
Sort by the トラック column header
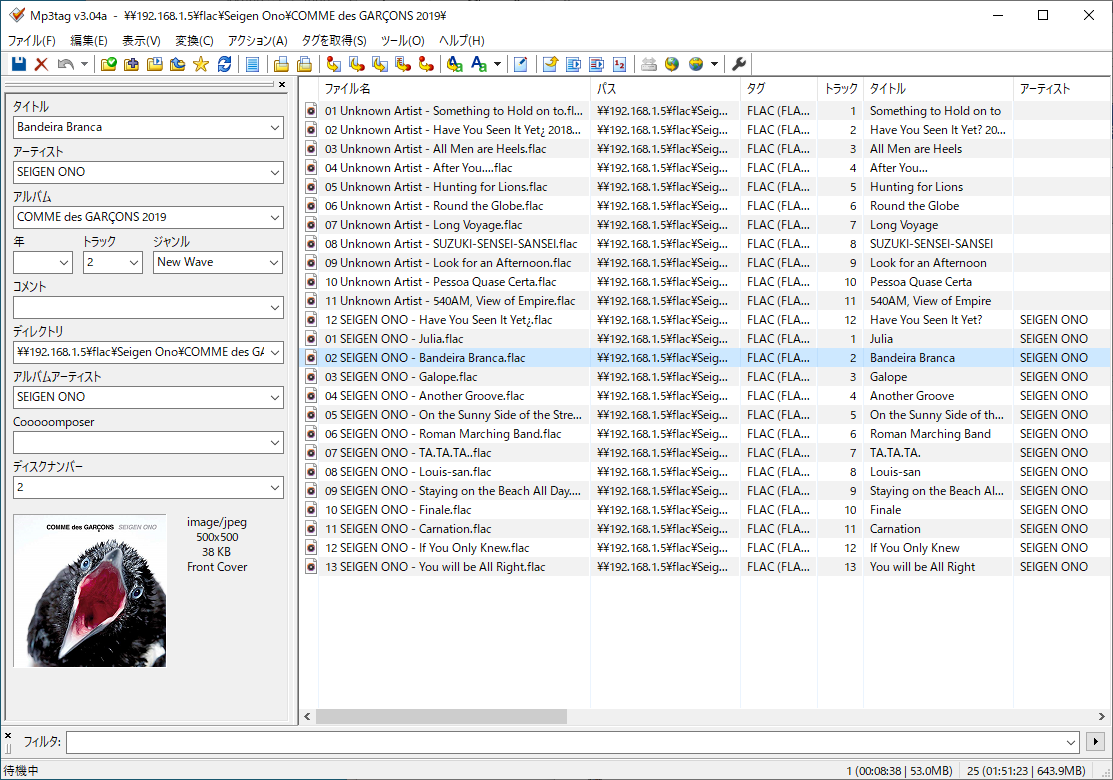click(x=840, y=89)
